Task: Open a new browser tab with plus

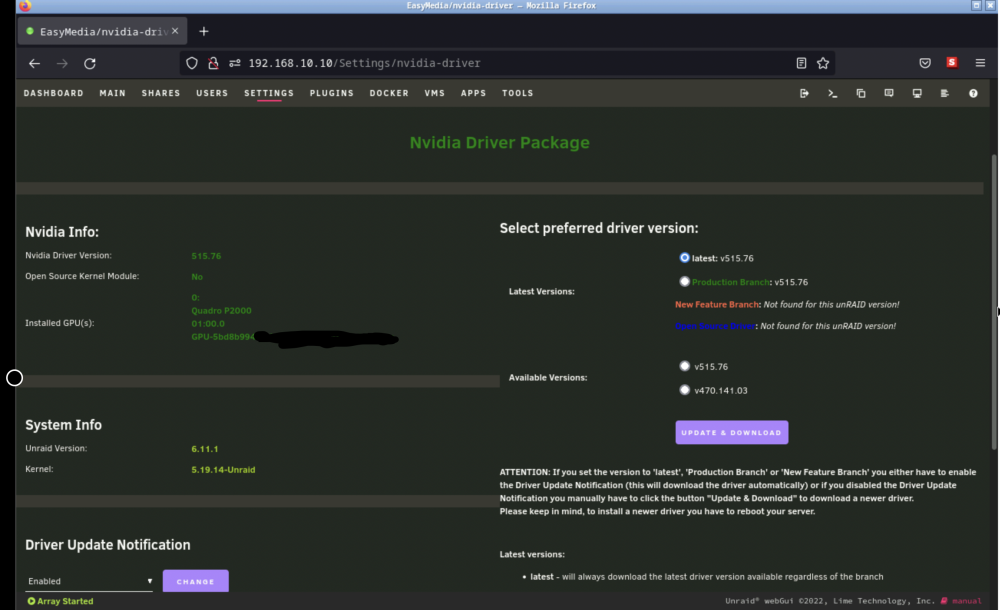Action: [x=204, y=31]
